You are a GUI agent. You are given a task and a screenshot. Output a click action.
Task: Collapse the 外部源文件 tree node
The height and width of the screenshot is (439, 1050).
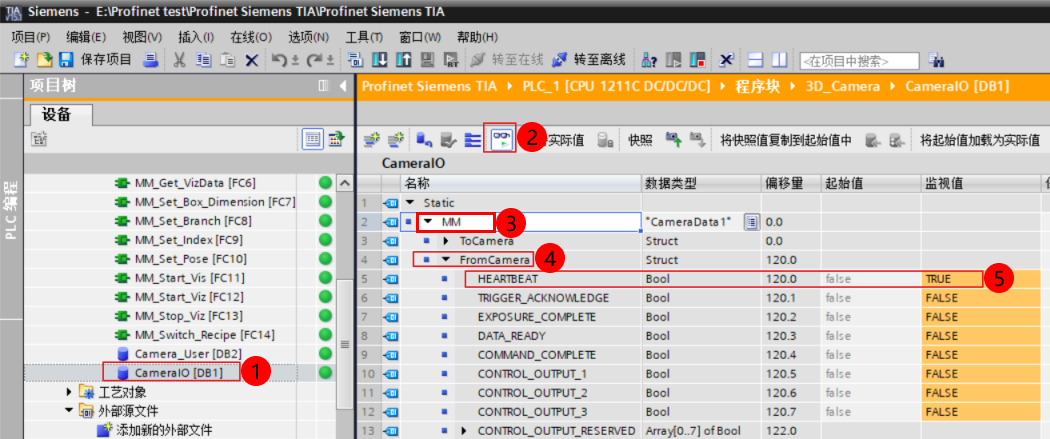tap(69, 410)
